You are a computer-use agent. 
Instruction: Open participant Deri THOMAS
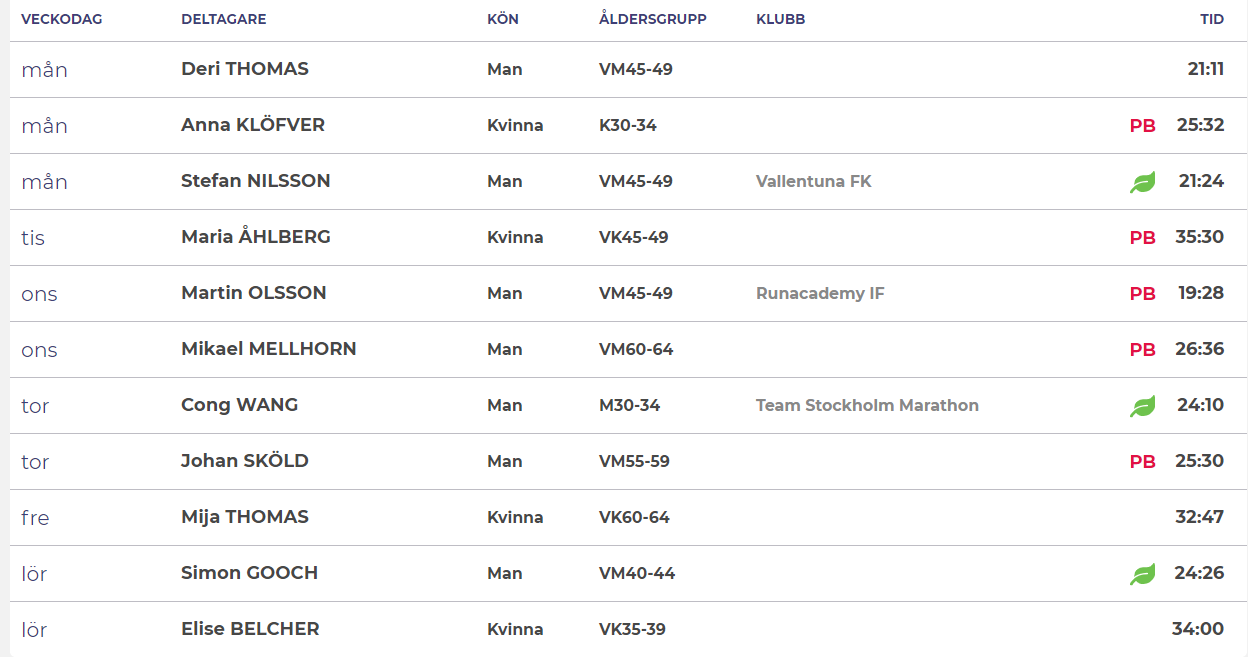point(245,69)
